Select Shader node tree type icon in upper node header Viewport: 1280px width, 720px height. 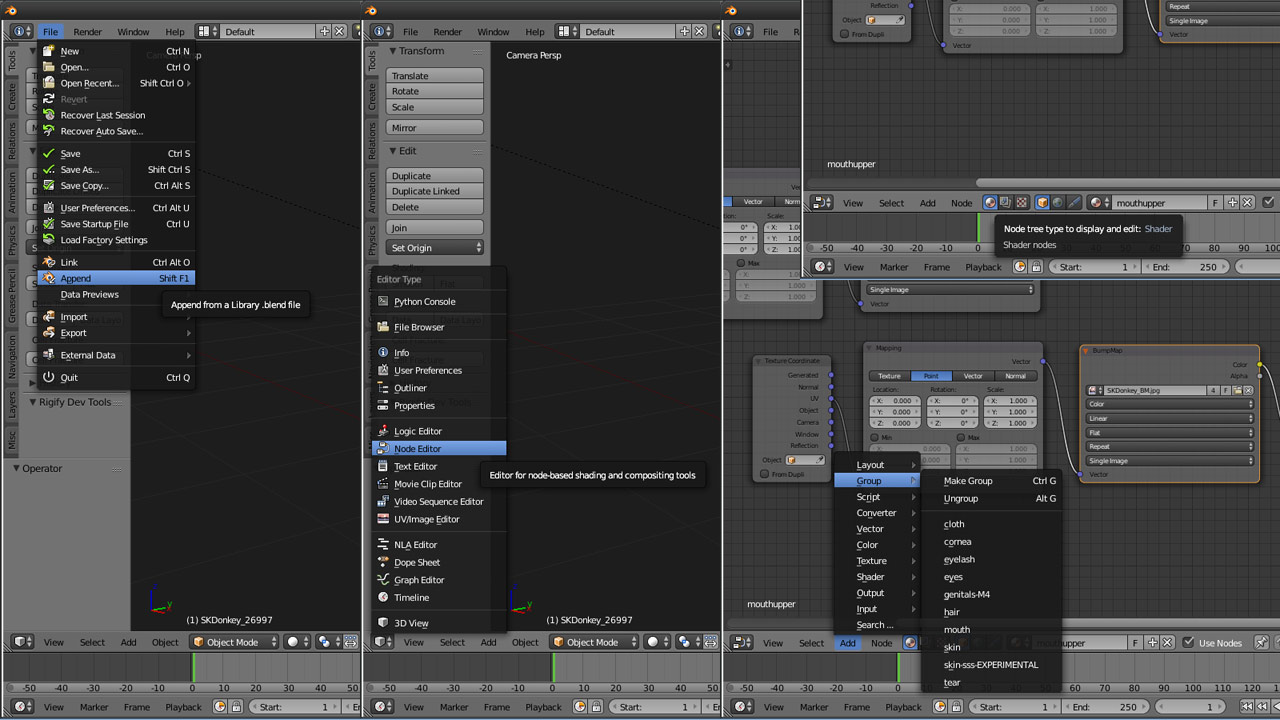coord(990,202)
